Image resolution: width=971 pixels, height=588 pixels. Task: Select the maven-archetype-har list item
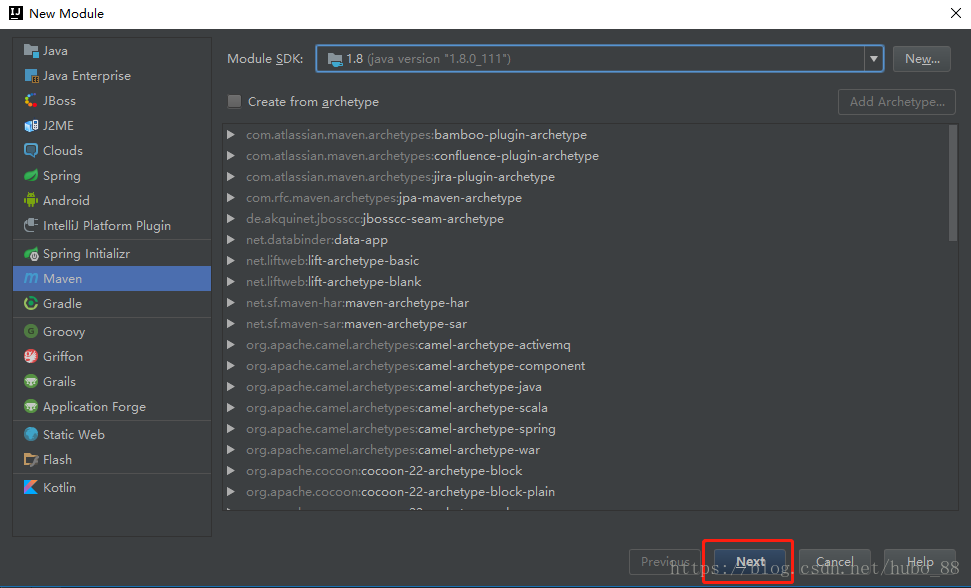(357, 303)
